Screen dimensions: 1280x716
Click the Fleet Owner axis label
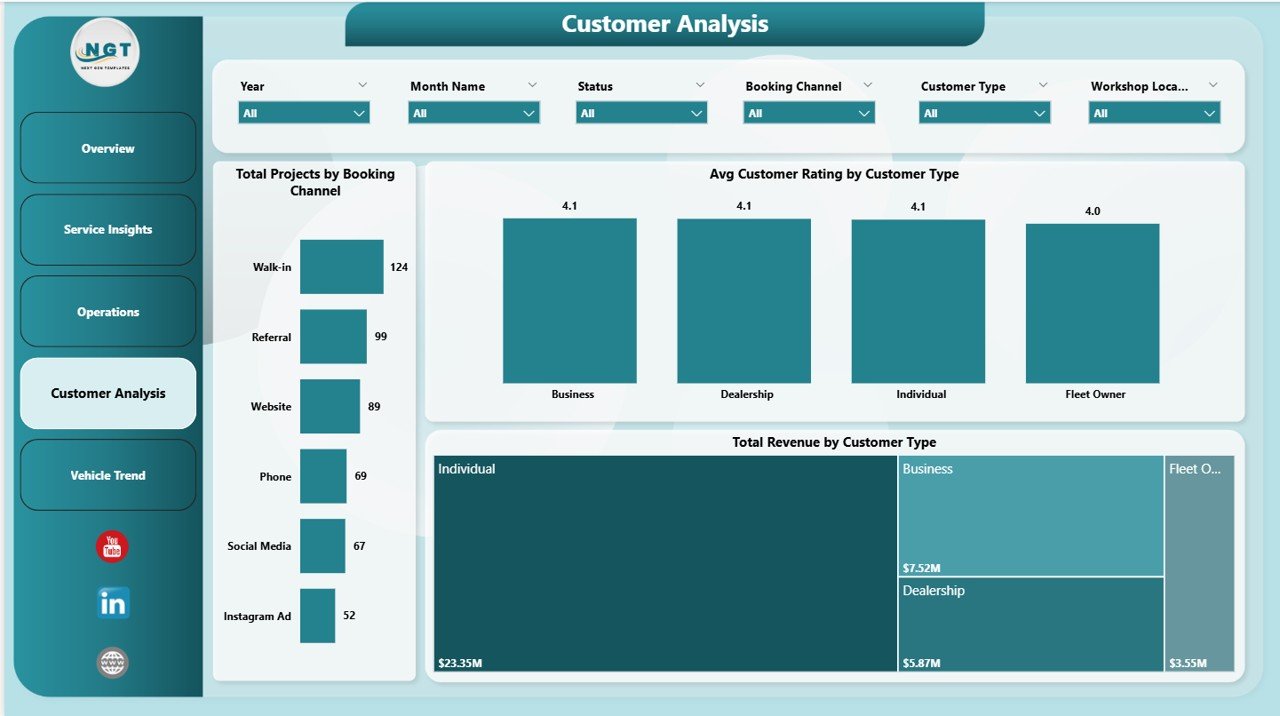pyautogui.click(x=1095, y=394)
